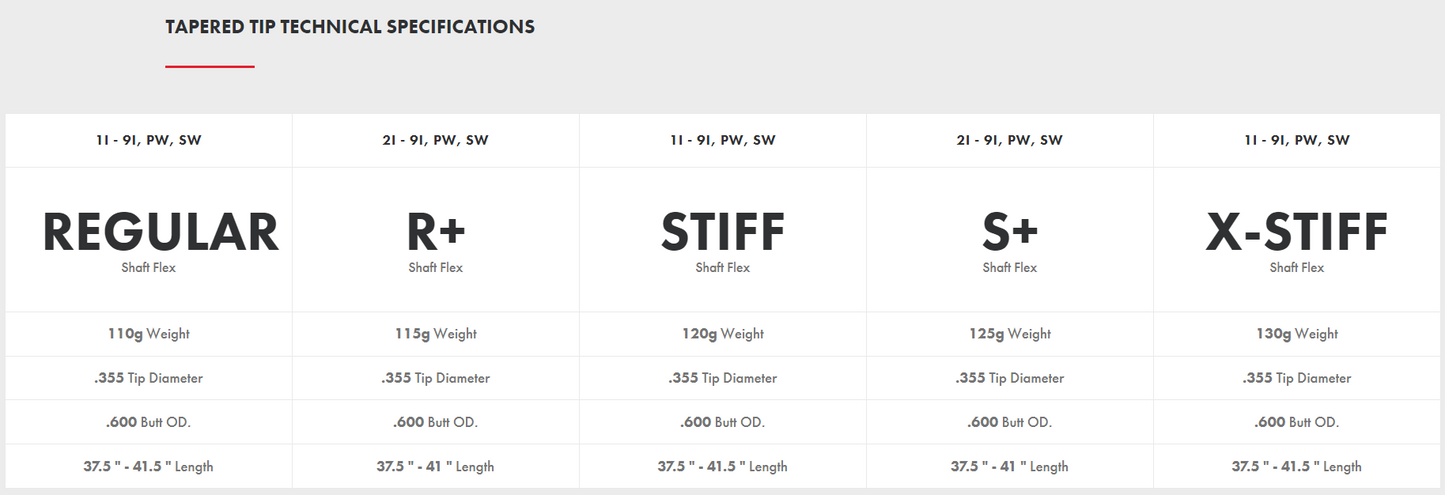
Task: Select the 120g Weight cell
Action: pos(723,334)
